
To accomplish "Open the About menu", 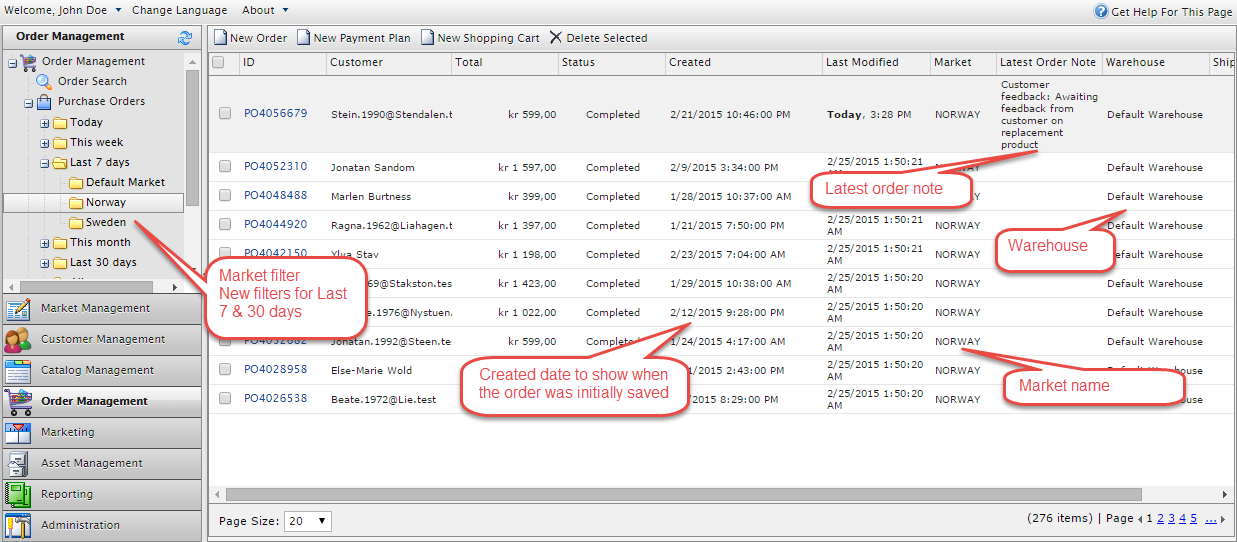I will click(265, 10).
